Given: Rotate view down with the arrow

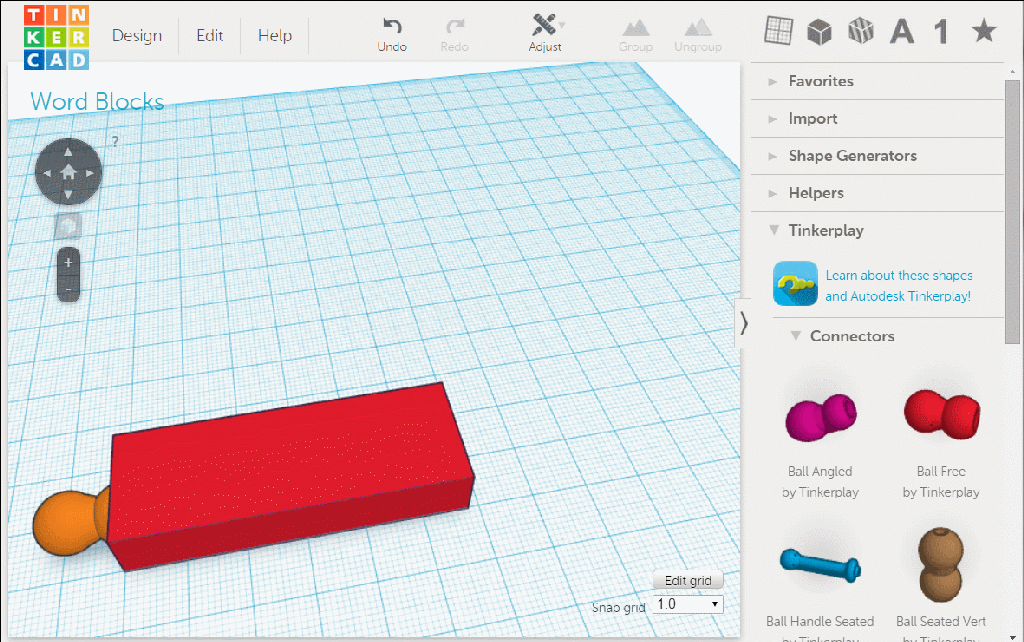Looking at the screenshot, I should click(x=69, y=194).
